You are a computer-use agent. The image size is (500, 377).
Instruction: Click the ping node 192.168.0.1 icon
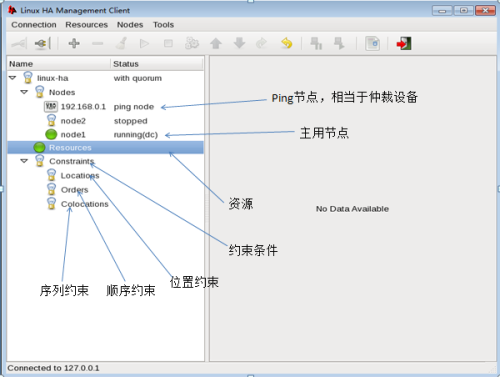(51, 106)
